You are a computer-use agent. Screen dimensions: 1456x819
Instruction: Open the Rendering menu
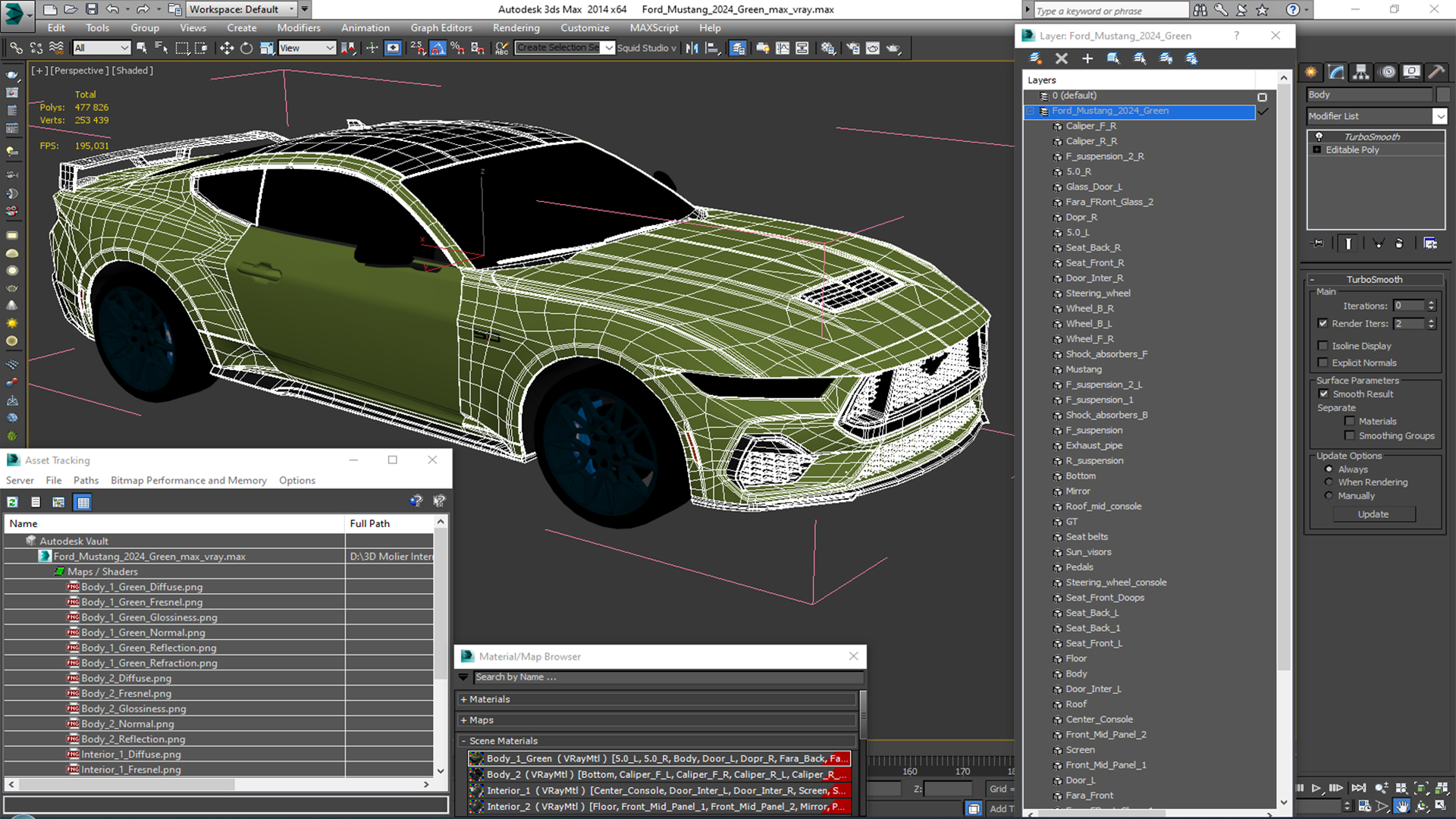[x=516, y=28]
